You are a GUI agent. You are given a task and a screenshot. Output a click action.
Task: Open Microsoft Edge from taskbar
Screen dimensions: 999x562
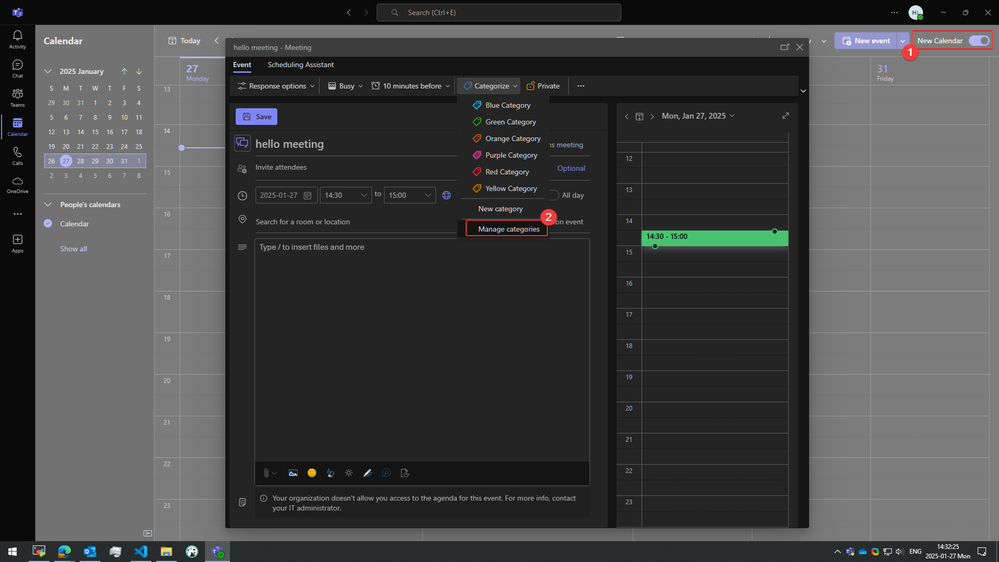pyautogui.click(x=64, y=551)
